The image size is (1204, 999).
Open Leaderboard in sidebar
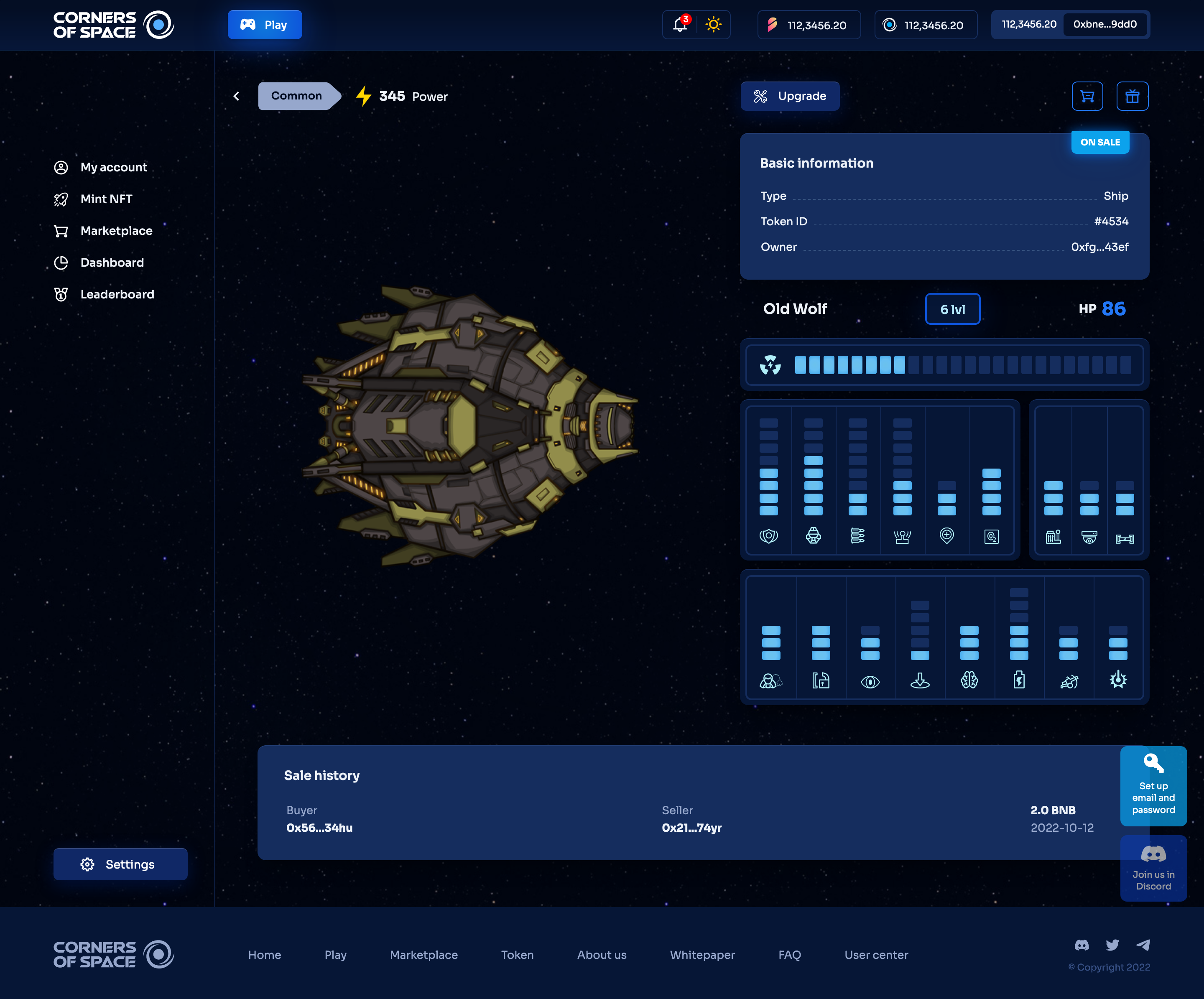104,294
